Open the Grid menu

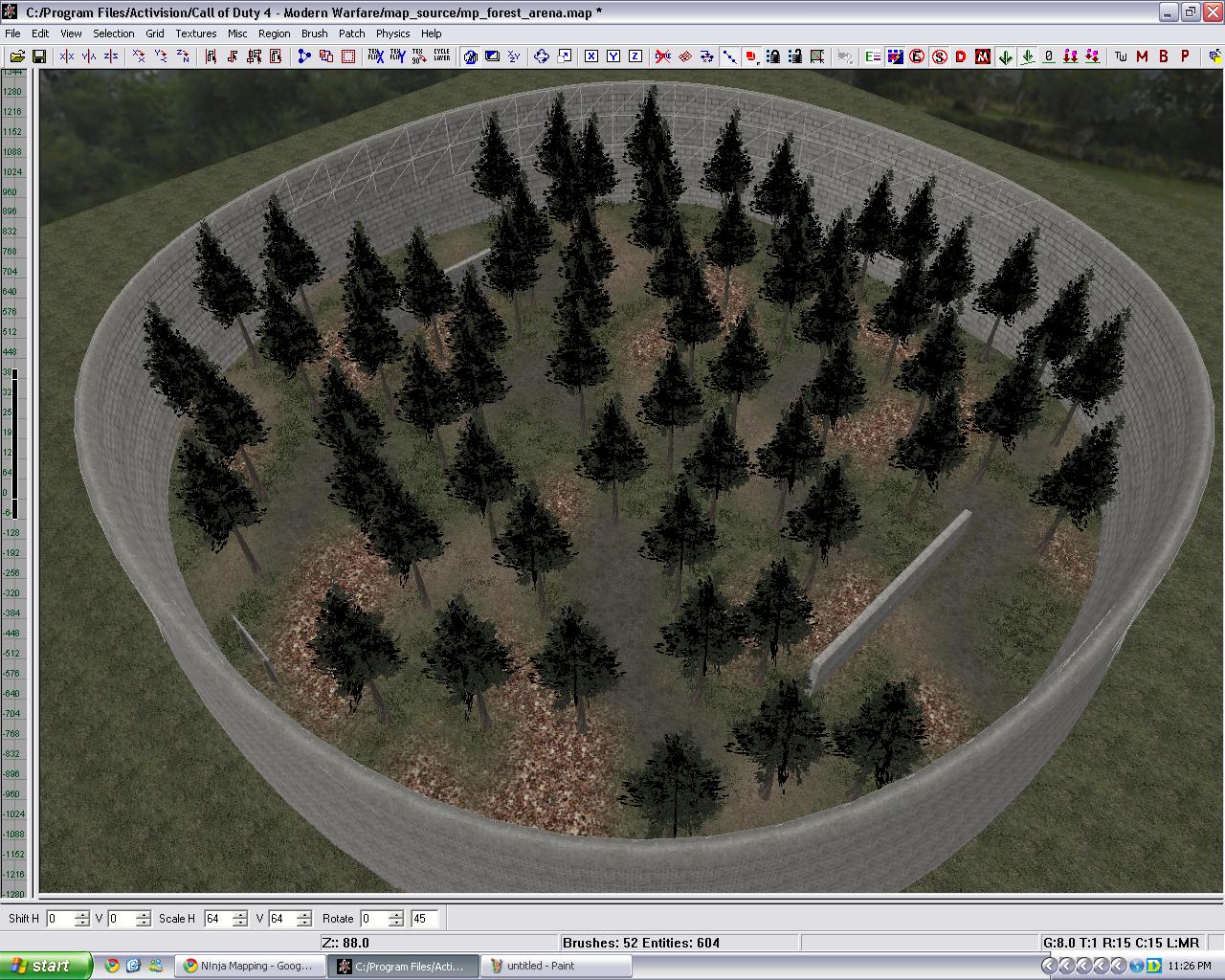point(155,33)
